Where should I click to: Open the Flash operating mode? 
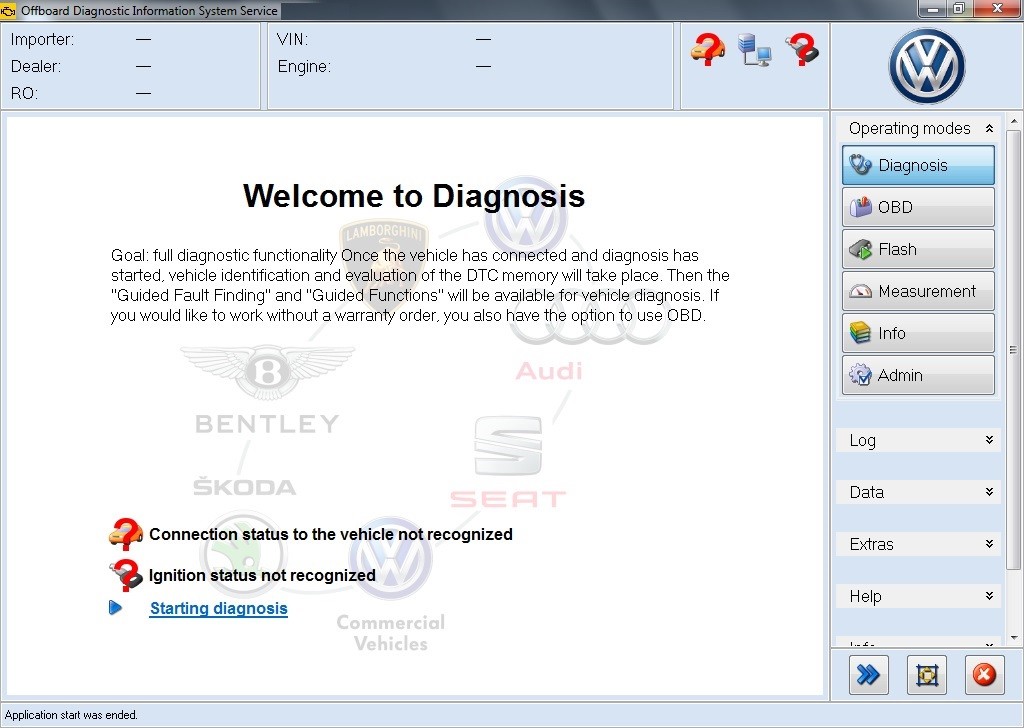pos(918,249)
